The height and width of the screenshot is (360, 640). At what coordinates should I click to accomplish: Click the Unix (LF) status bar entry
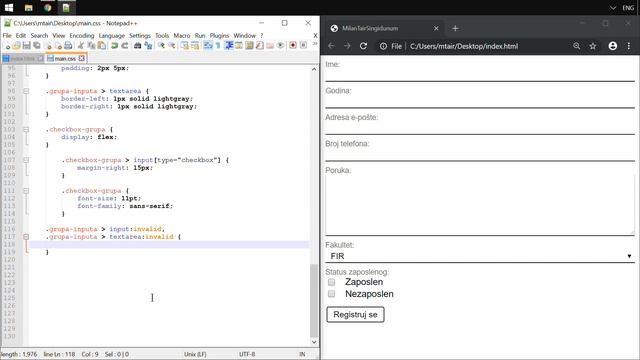pyautogui.click(x=195, y=354)
